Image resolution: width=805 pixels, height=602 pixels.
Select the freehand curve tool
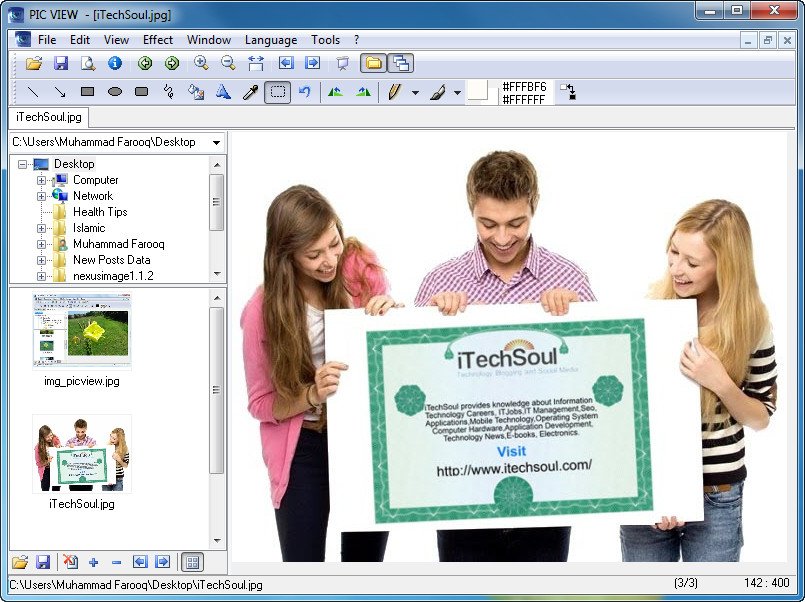168,92
